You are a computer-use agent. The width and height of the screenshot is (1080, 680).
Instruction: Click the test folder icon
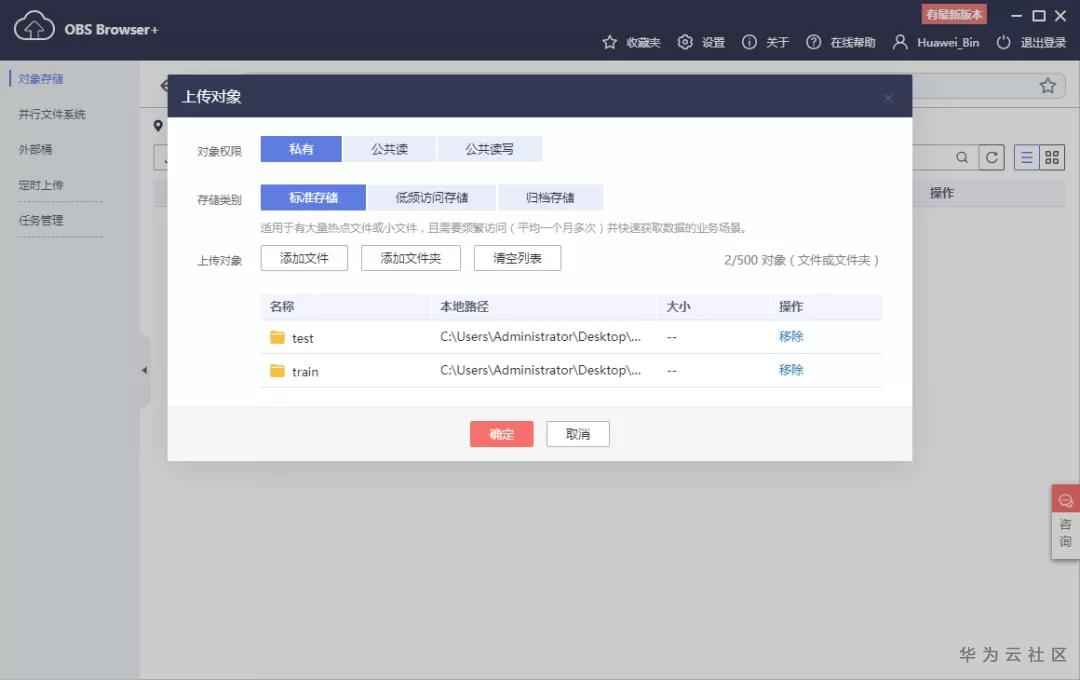pos(277,338)
